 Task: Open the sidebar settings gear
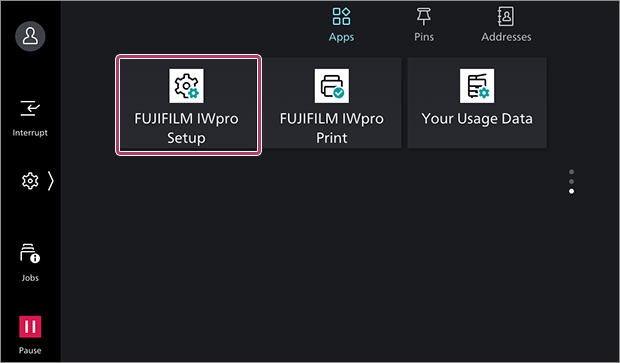click(x=30, y=181)
